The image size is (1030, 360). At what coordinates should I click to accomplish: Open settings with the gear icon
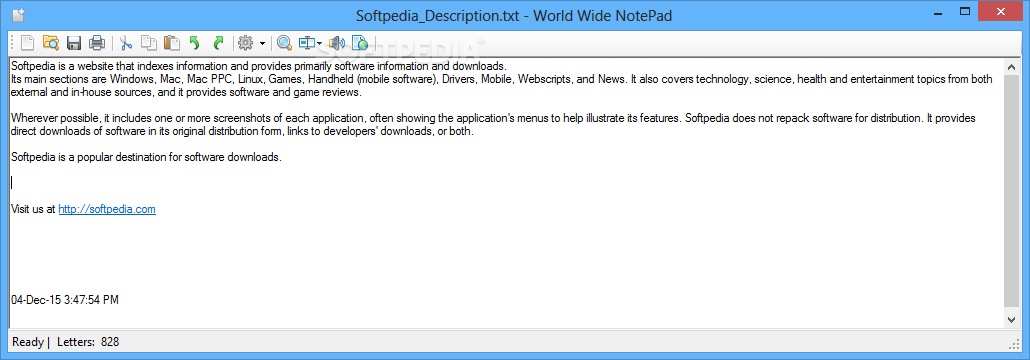[246, 43]
